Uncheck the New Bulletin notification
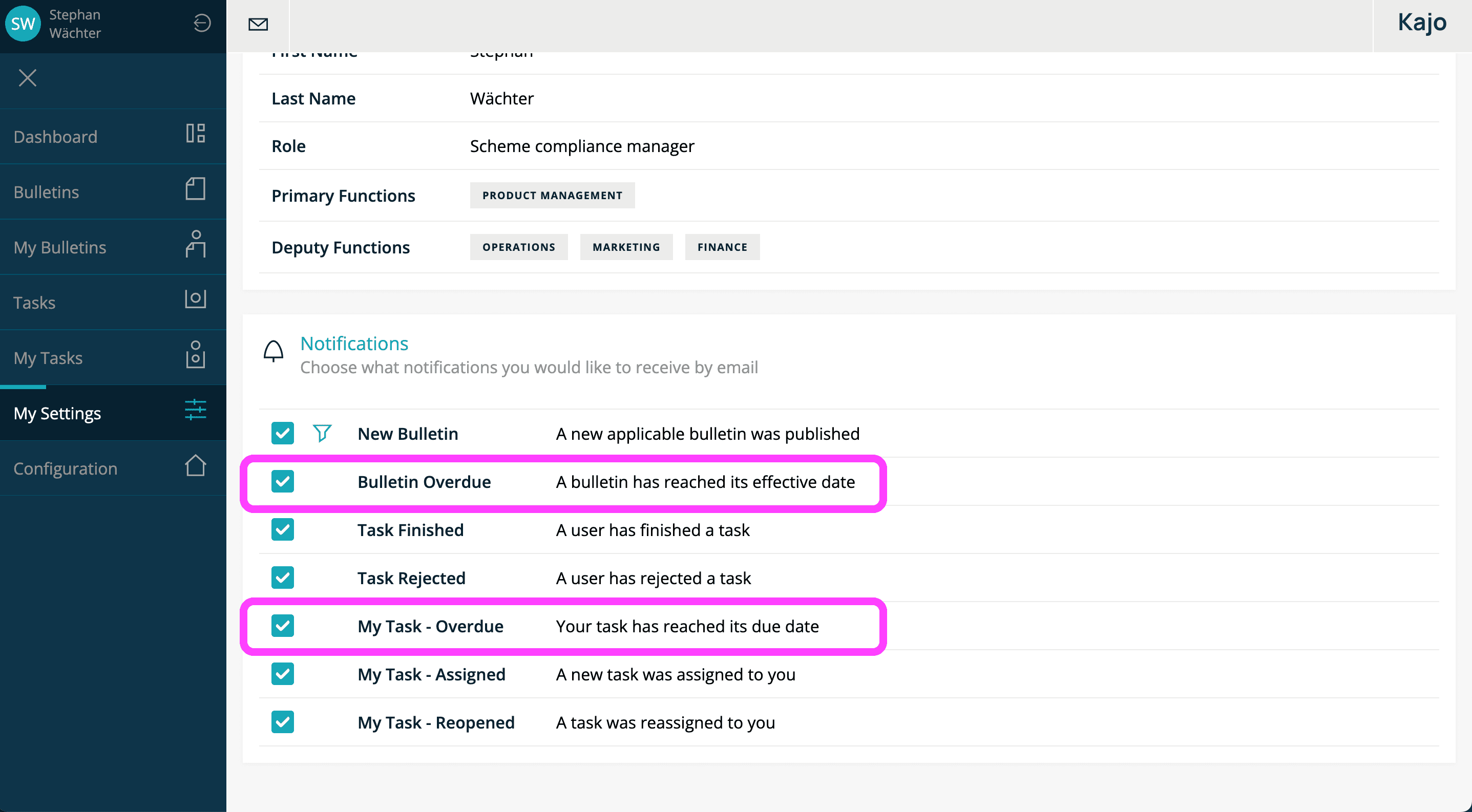The width and height of the screenshot is (1472, 812). 283,434
